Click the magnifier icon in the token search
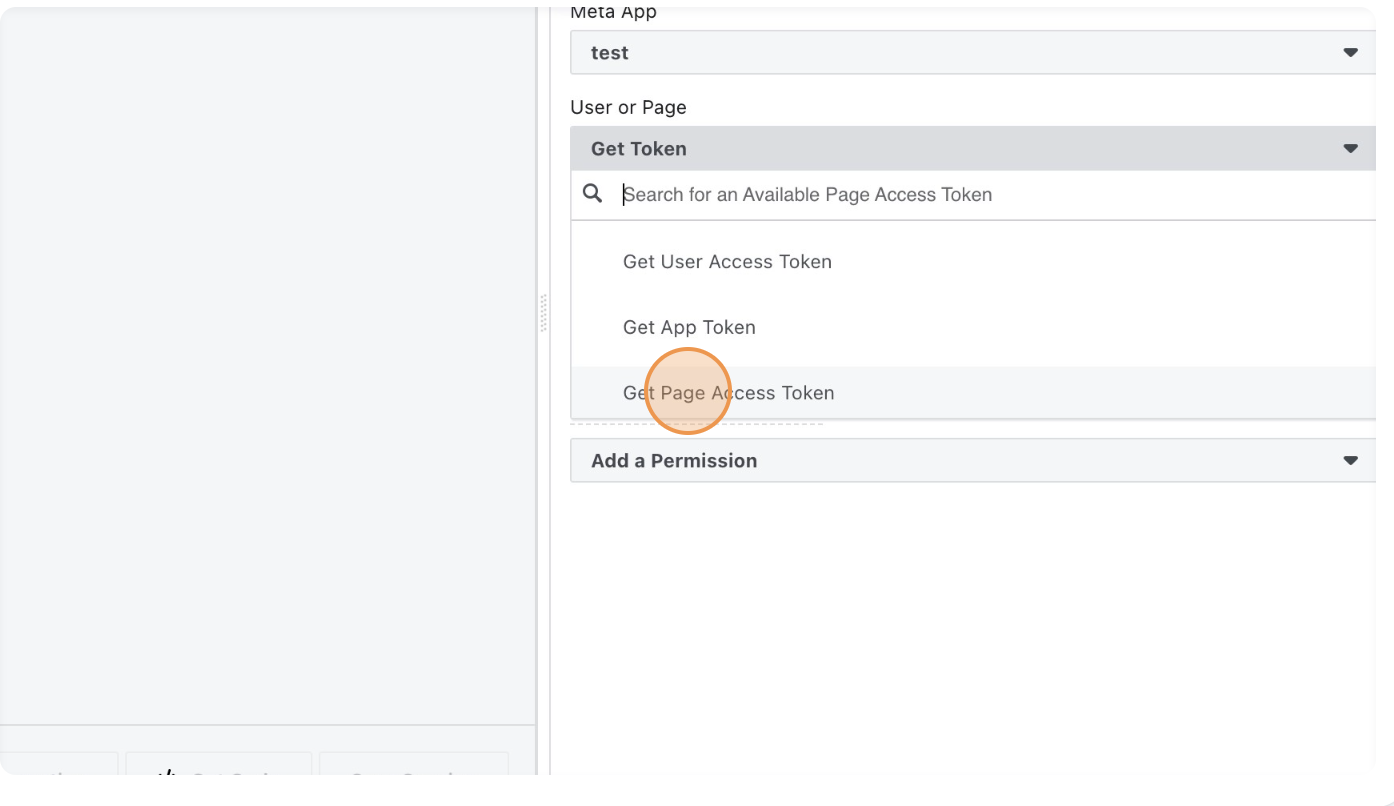This screenshot has width=1394, height=806. pos(593,193)
